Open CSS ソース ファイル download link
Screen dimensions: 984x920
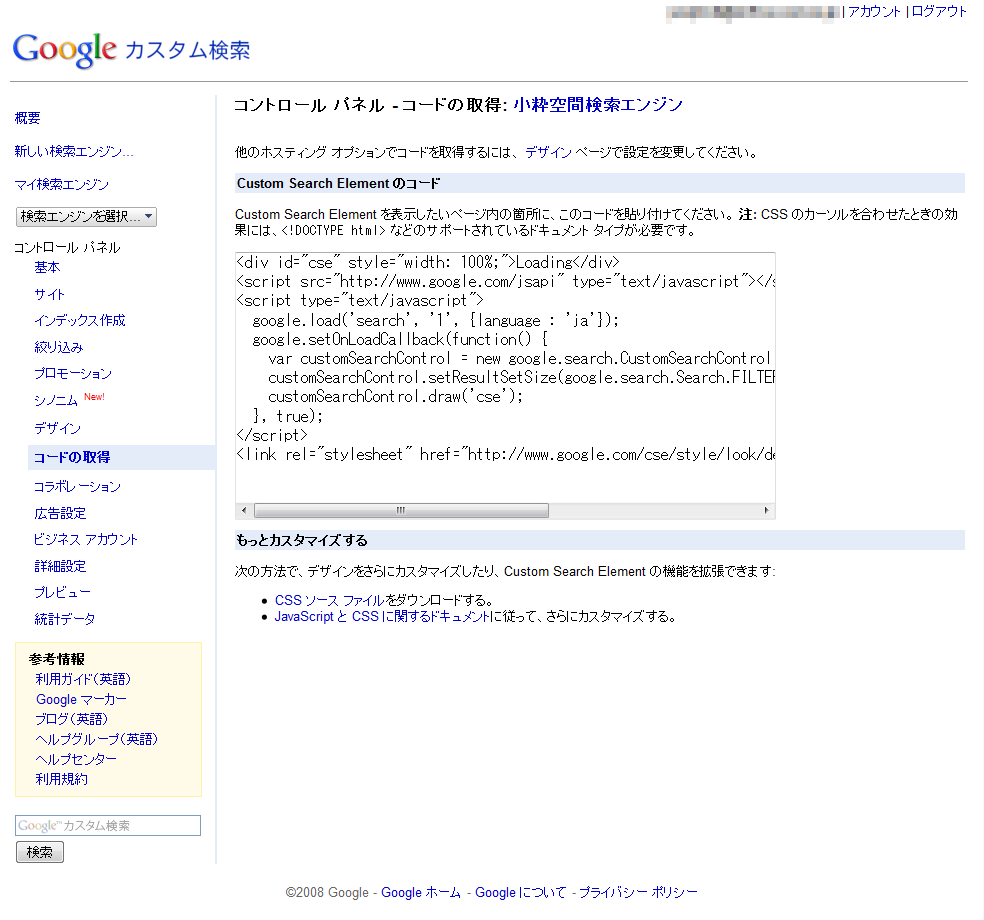coord(329,601)
